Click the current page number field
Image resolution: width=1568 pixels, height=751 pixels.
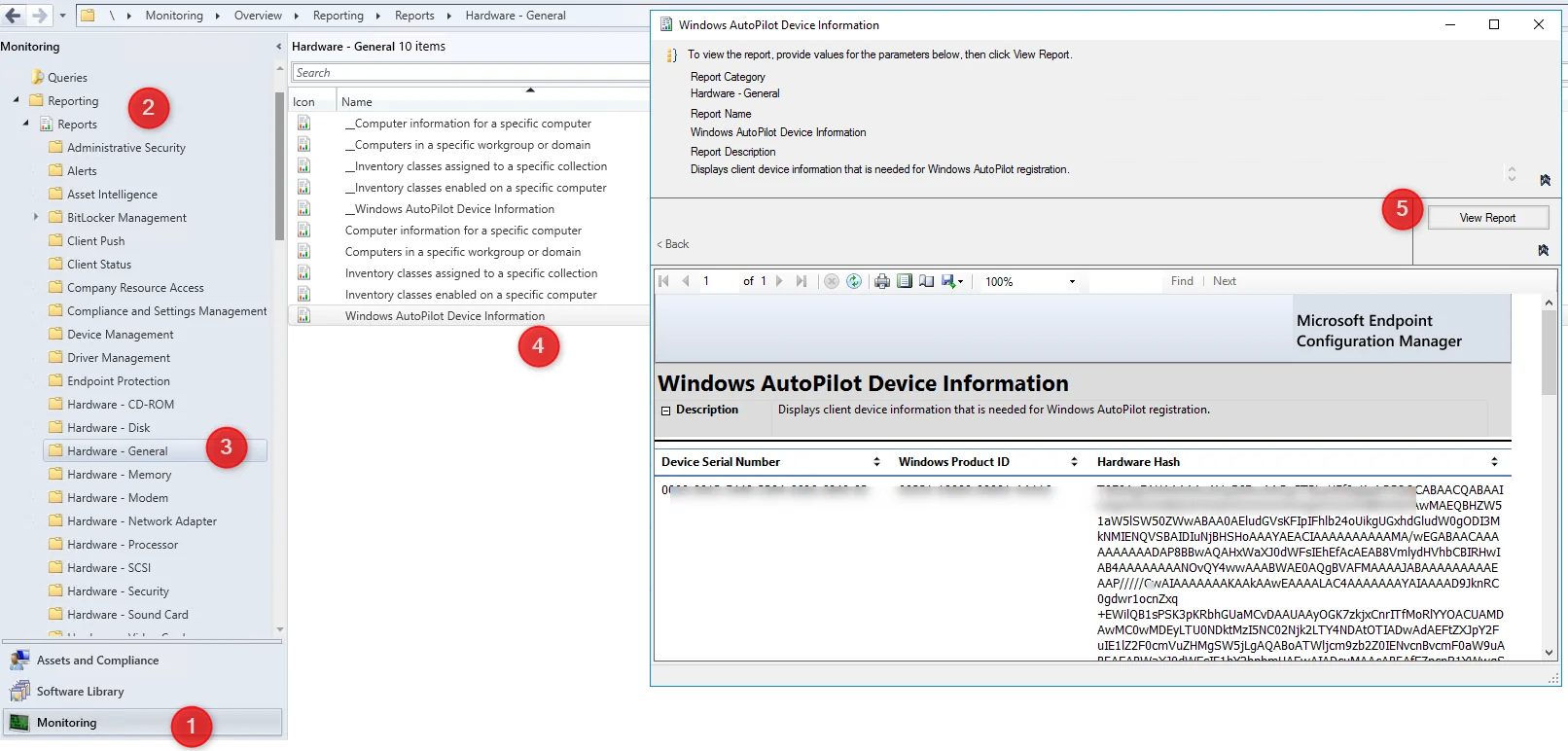(718, 281)
